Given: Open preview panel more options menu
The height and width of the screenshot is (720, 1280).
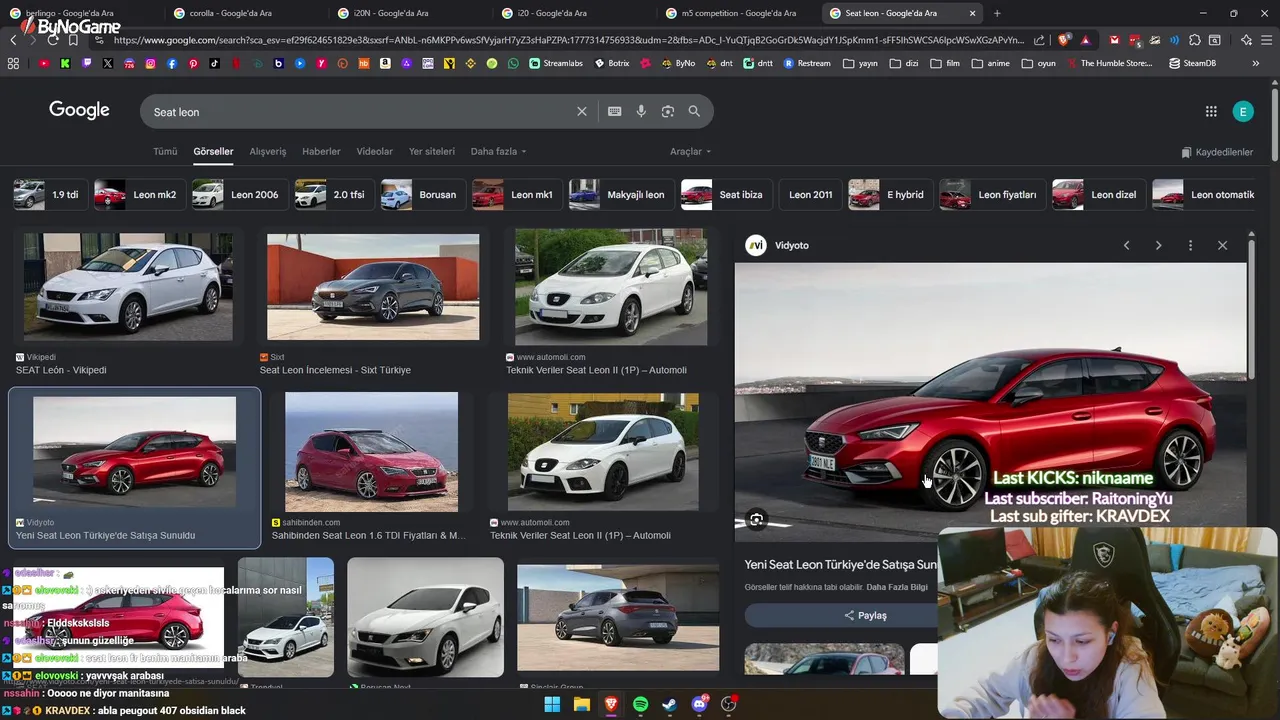Looking at the screenshot, I should tap(1190, 245).
